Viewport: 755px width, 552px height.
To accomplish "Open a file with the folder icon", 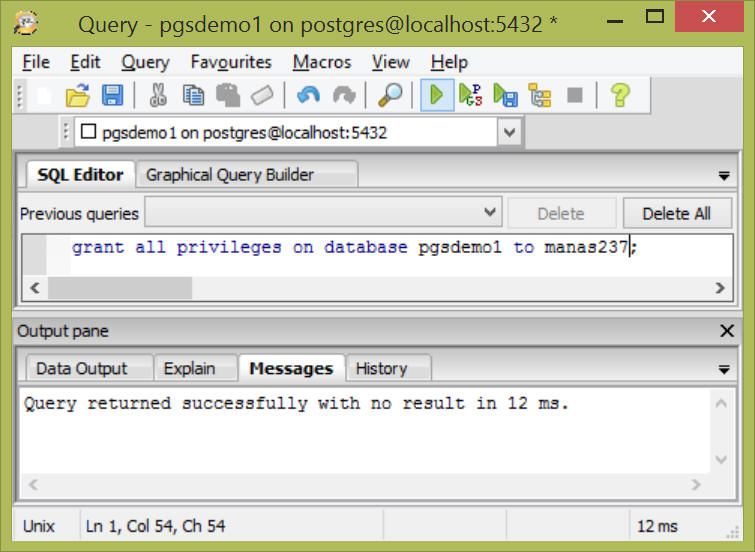I will click(78, 95).
